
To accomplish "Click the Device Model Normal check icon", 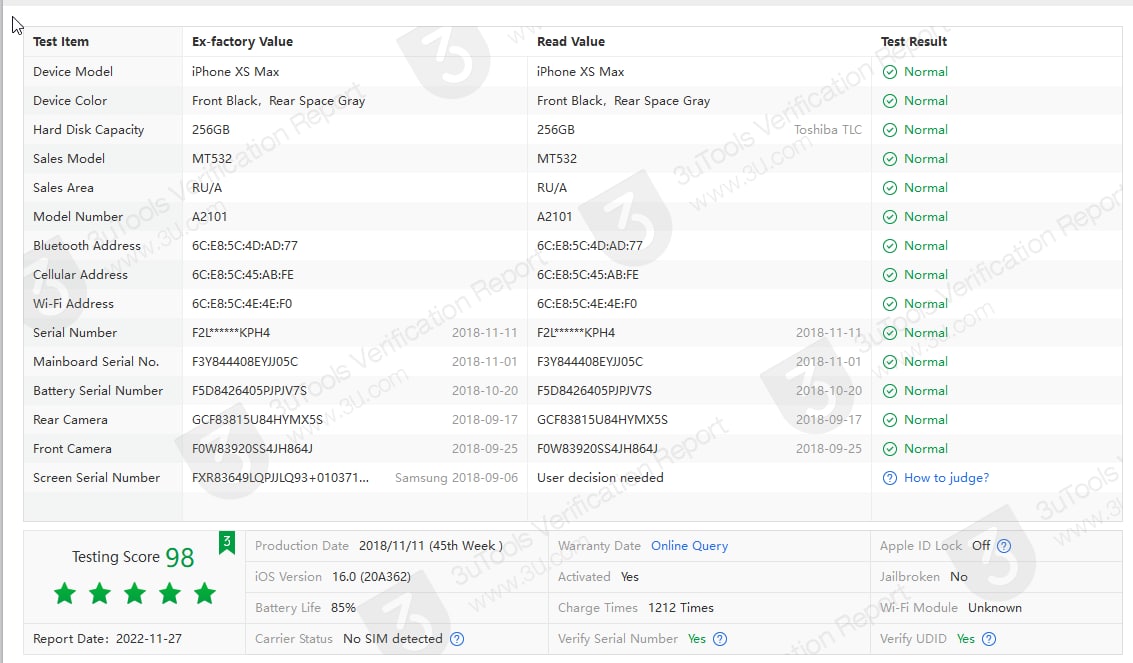I will click(890, 72).
